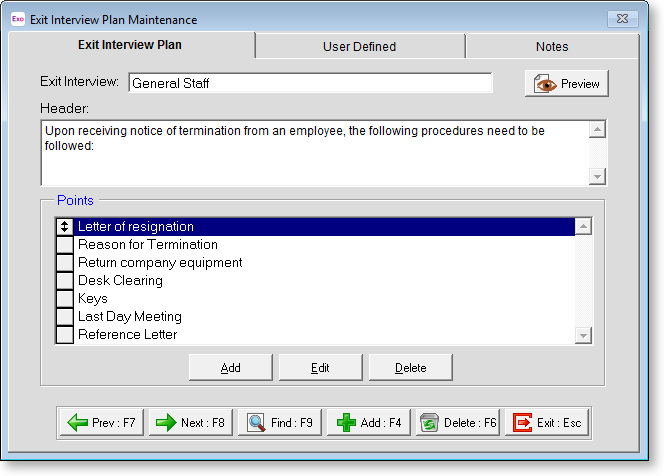Screen dimensions: 664x476
Task: Switch to the User Defined tab
Action: 359,46
